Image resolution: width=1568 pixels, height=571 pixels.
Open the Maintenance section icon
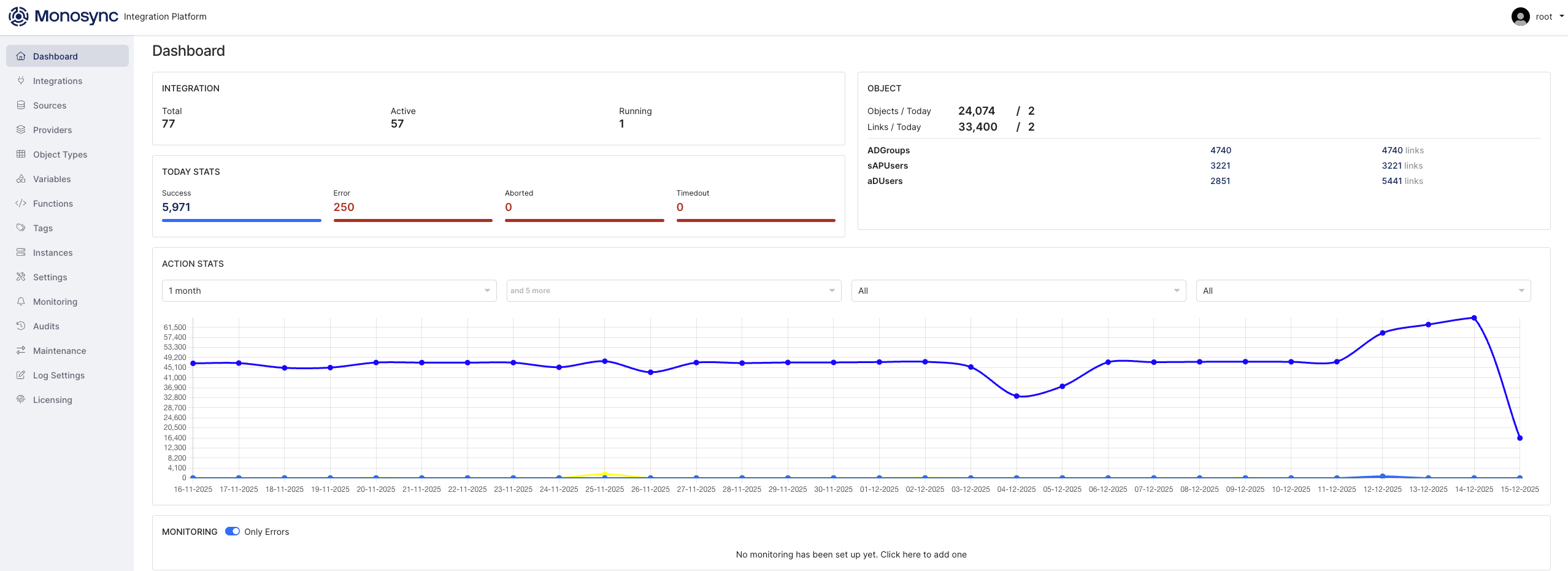20,350
